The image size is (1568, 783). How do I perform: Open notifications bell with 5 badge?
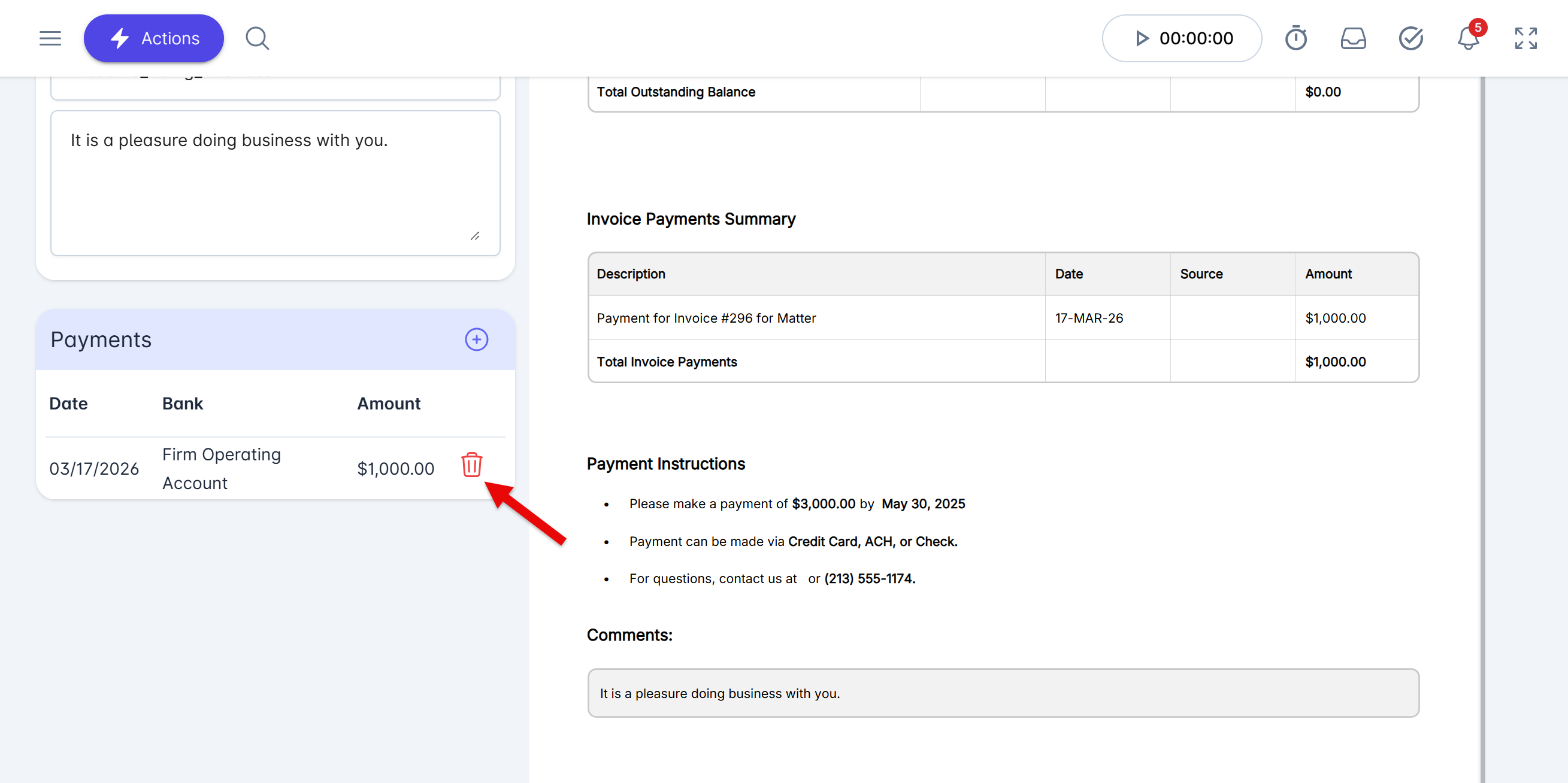click(1467, 38)
